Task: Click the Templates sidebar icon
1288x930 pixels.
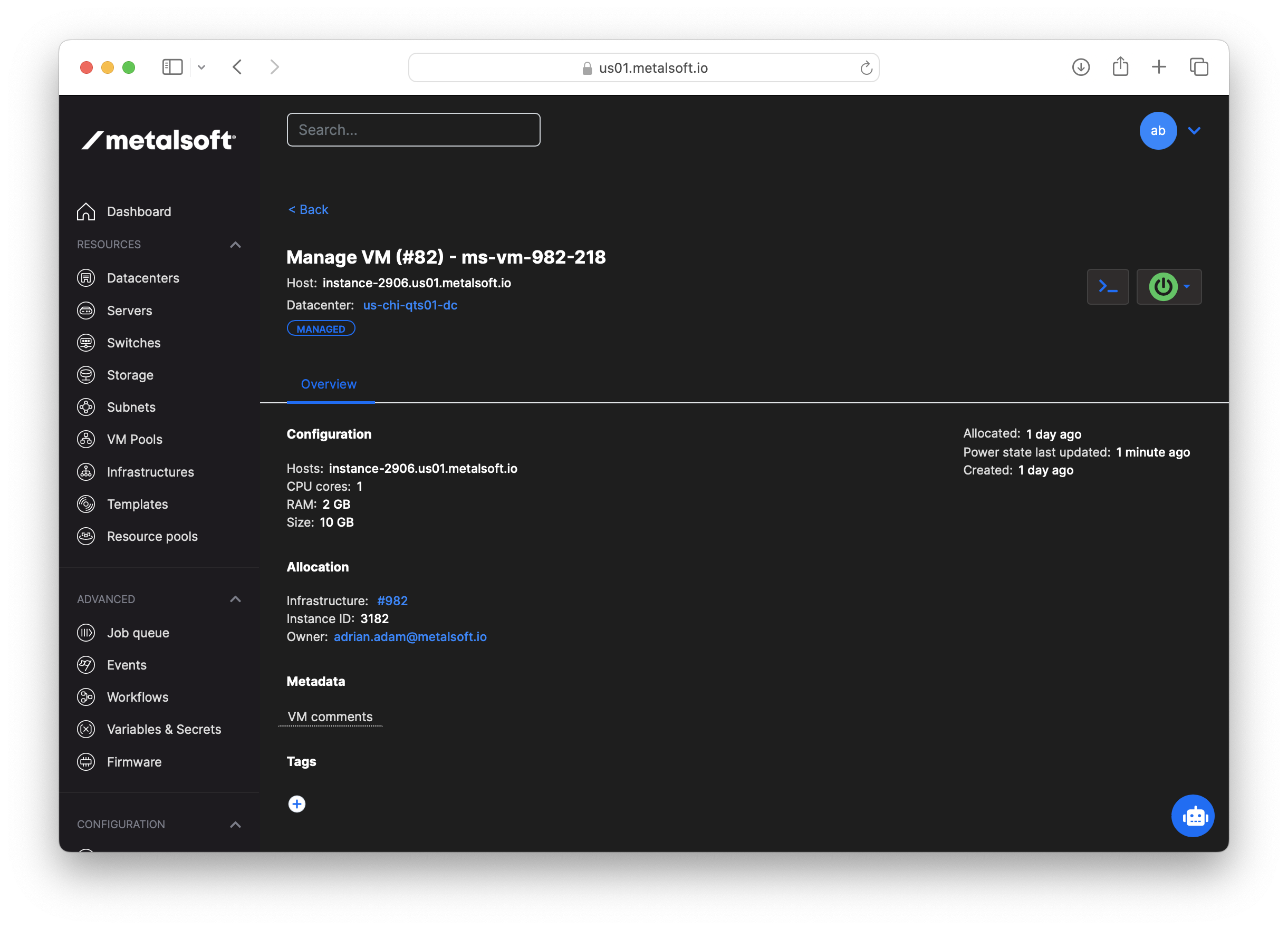Action: coord(86,504)
